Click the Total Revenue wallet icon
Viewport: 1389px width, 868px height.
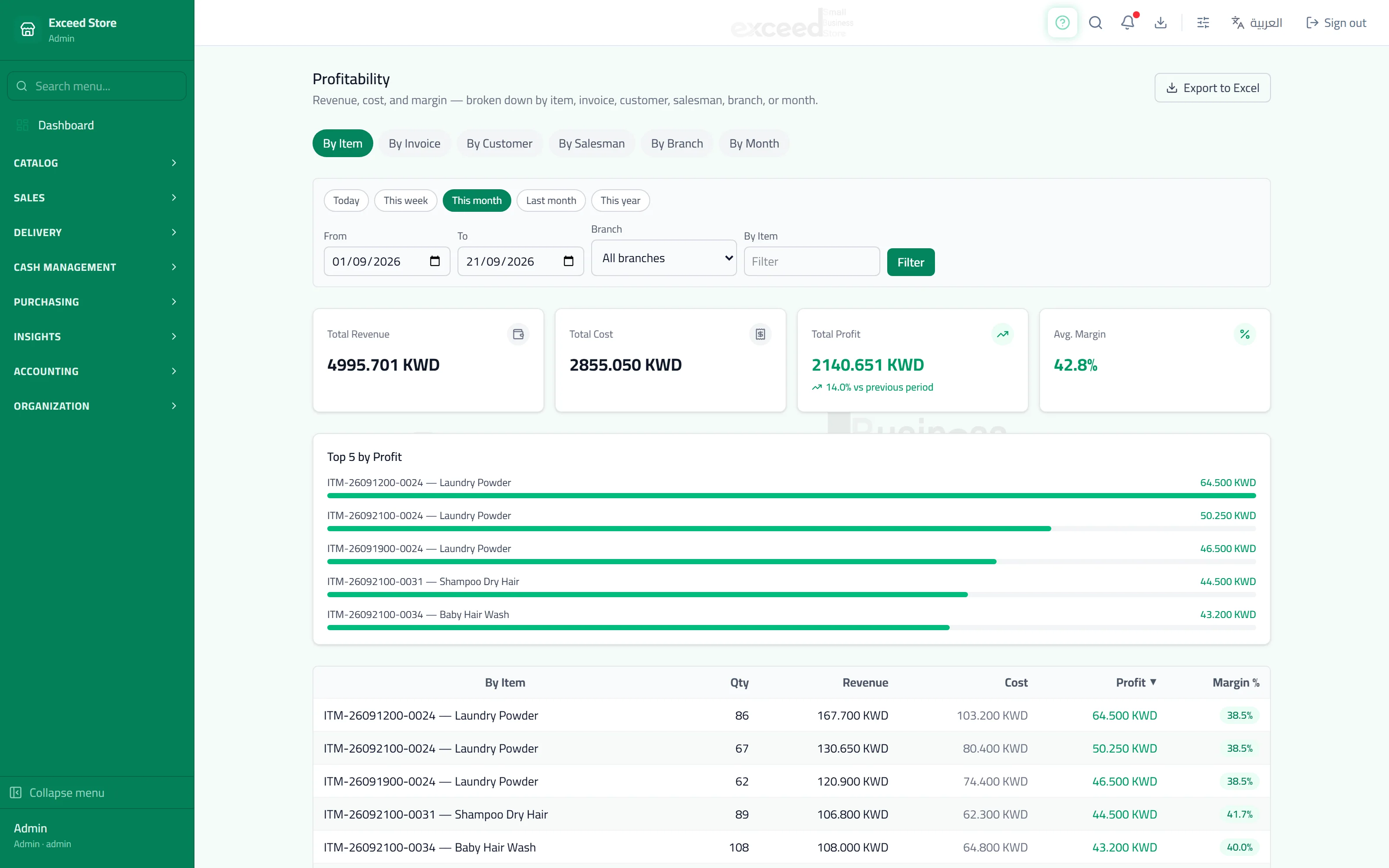click(518, 334)
